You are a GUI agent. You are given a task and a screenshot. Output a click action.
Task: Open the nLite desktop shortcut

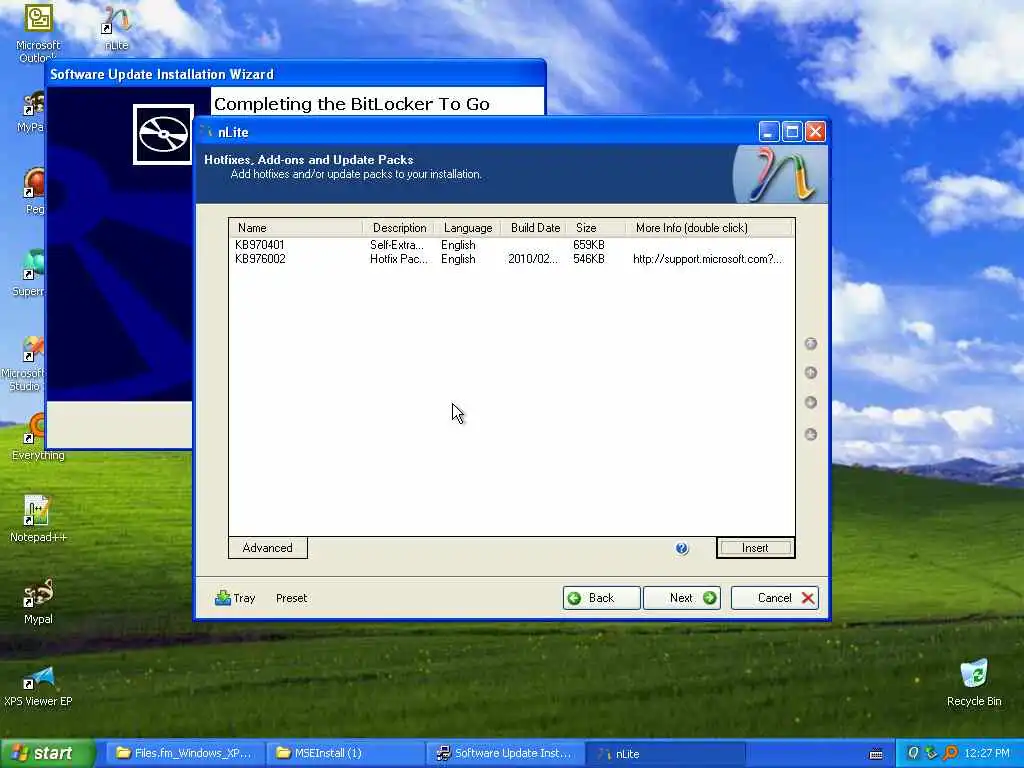(x=116, y=29)
